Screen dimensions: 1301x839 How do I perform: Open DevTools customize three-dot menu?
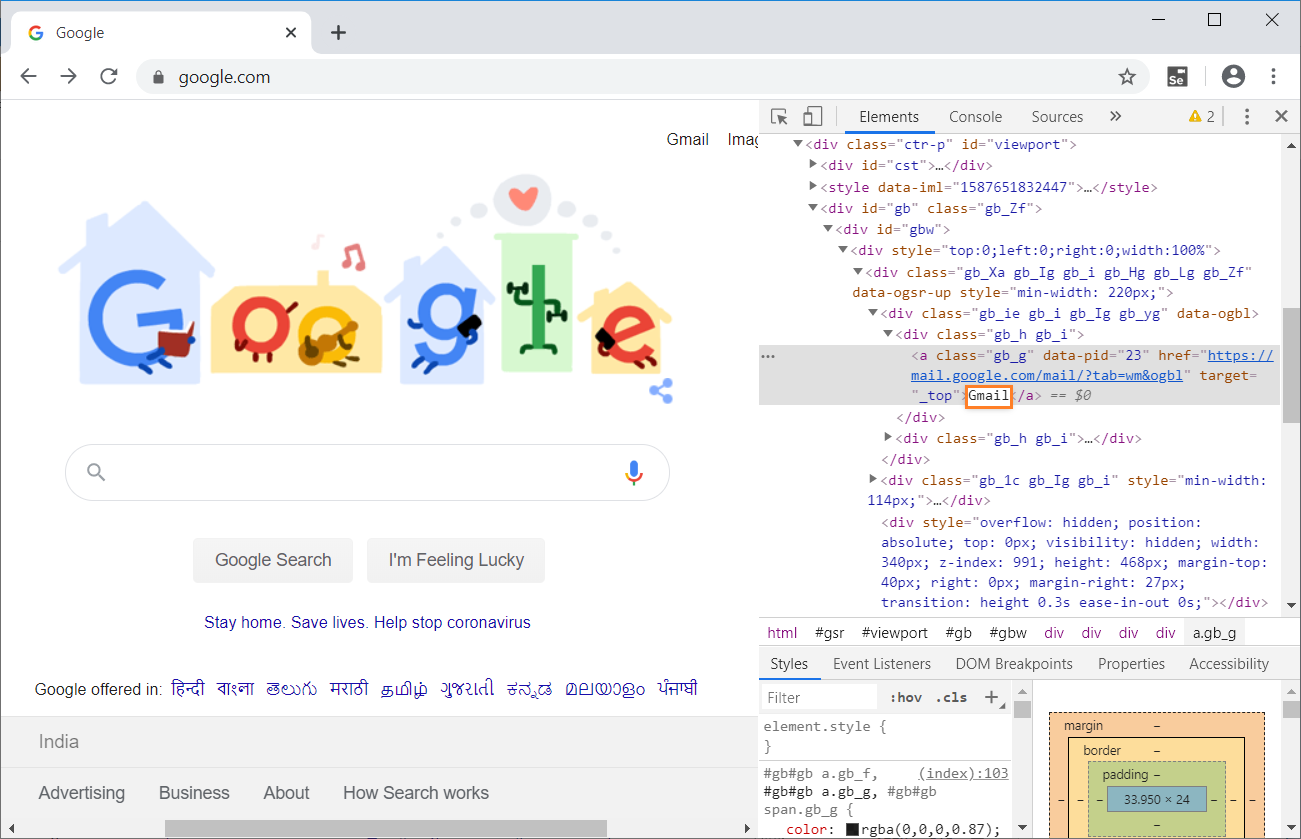click(1247, 117)
